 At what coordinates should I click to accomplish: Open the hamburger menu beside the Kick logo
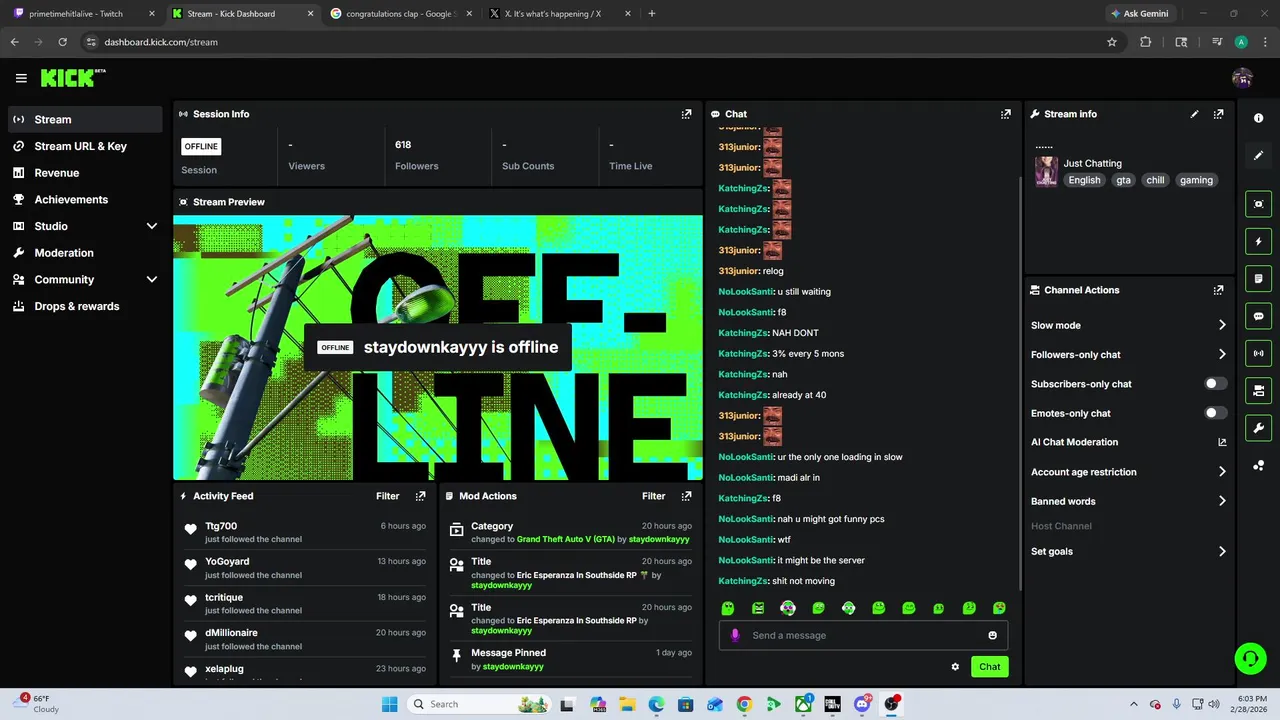21,78
